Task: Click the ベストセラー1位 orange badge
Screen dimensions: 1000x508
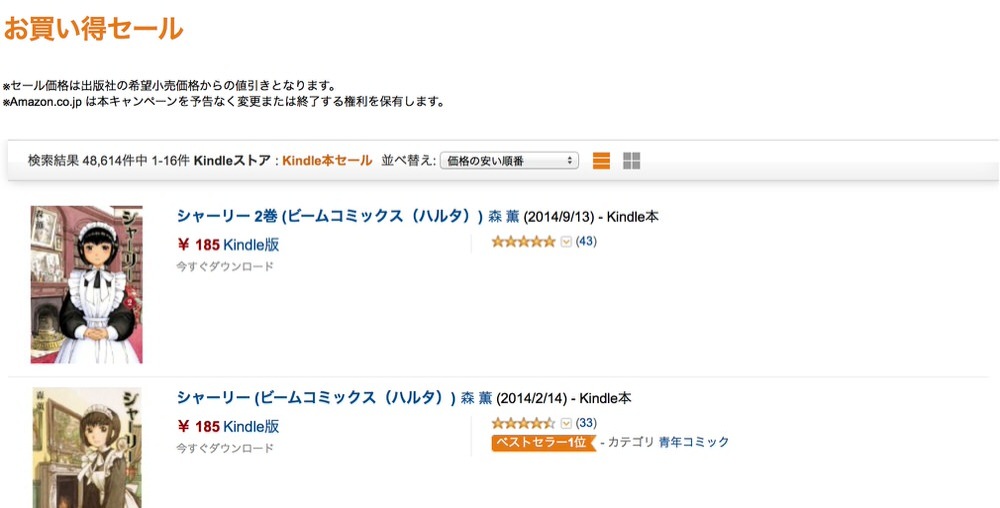Action: tap(543, 442)
